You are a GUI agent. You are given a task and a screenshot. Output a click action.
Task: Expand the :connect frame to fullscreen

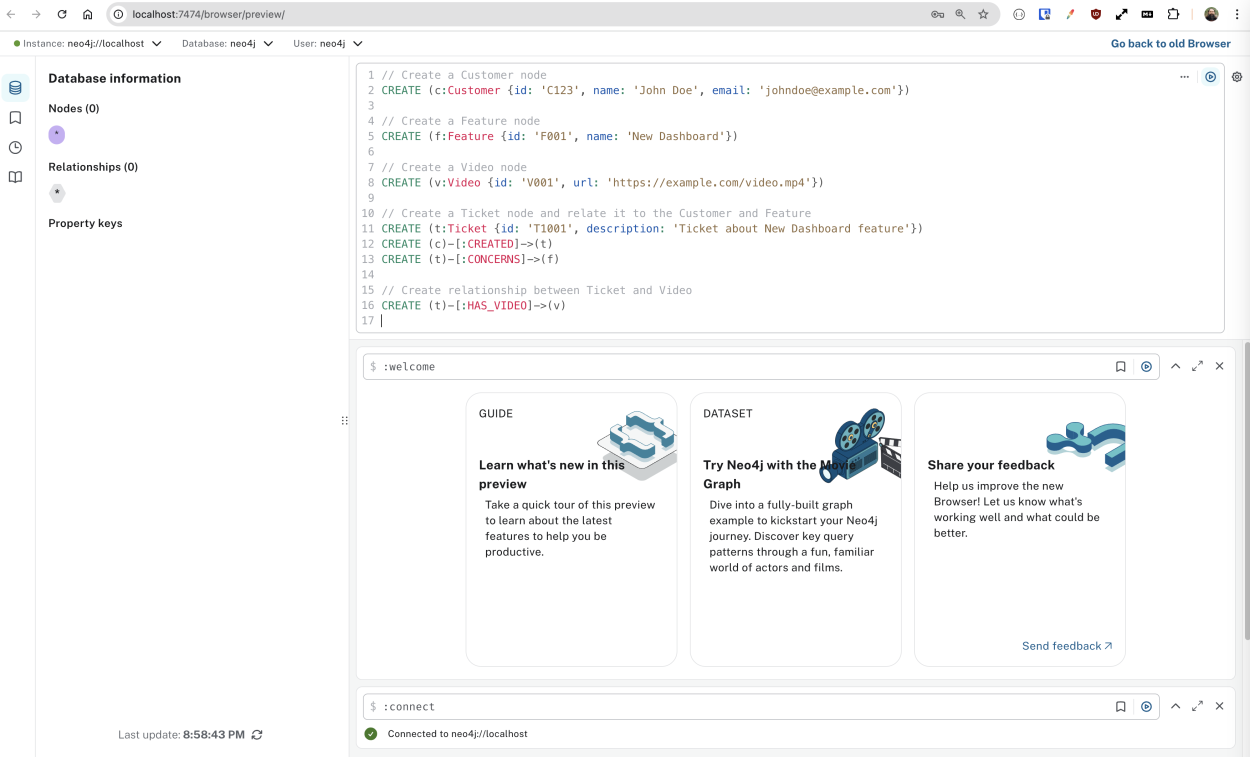(x=1197, y=706)
